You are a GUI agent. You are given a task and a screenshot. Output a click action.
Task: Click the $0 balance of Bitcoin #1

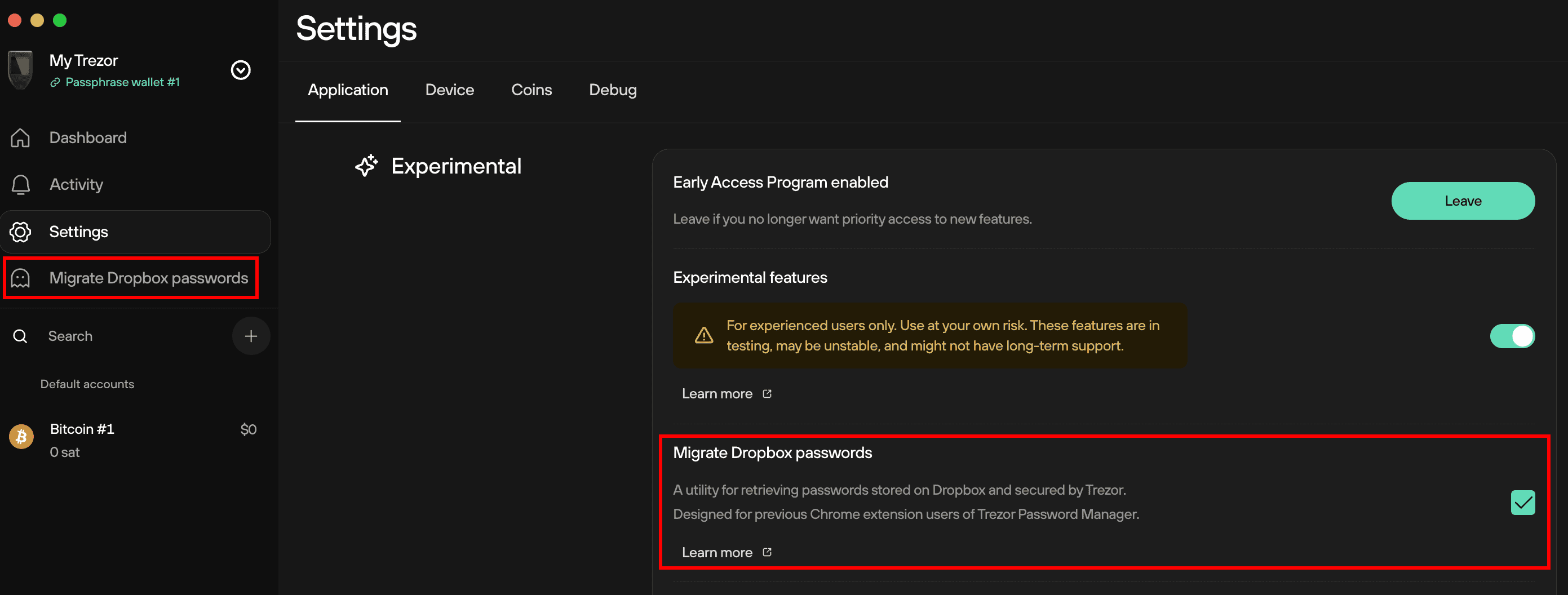[249, 429]
